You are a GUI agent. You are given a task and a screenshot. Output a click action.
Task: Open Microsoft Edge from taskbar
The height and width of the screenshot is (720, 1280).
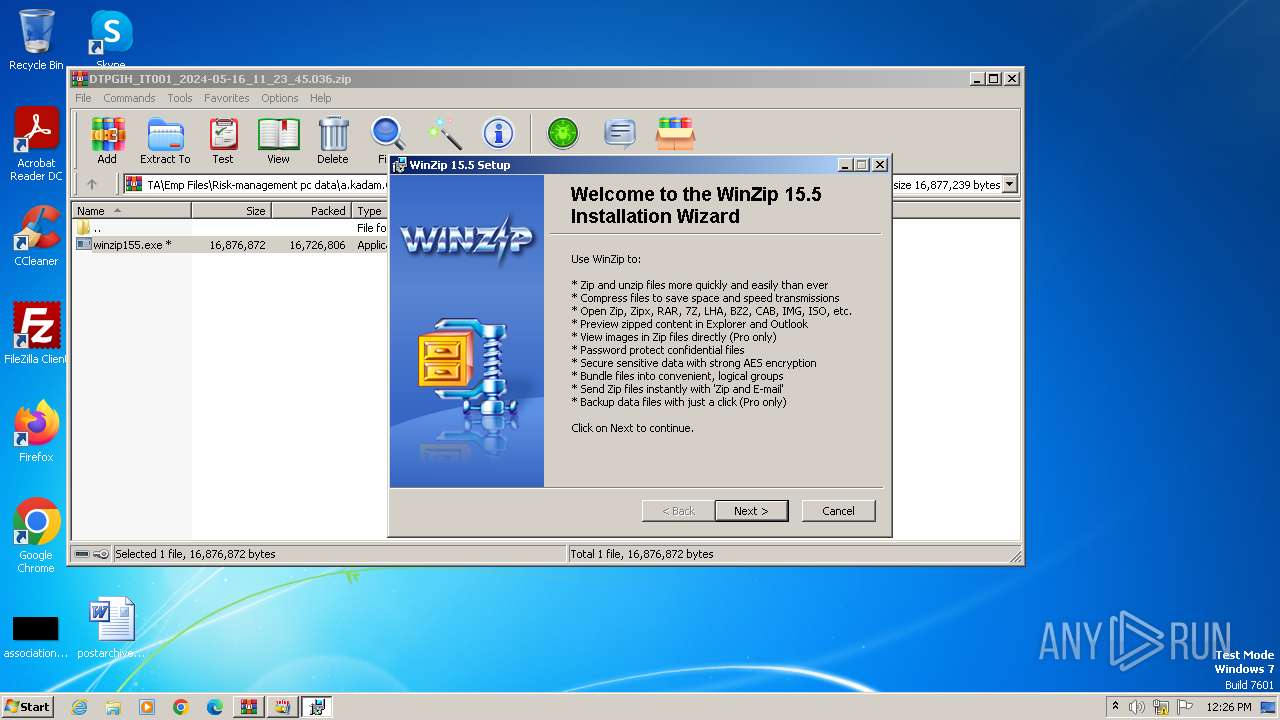point(215,707)
